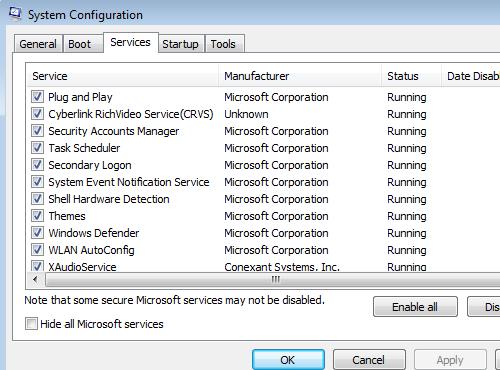This screenshot has width=500, height=370.
Task: Select the Secondary Logon name
Action: 90,165
